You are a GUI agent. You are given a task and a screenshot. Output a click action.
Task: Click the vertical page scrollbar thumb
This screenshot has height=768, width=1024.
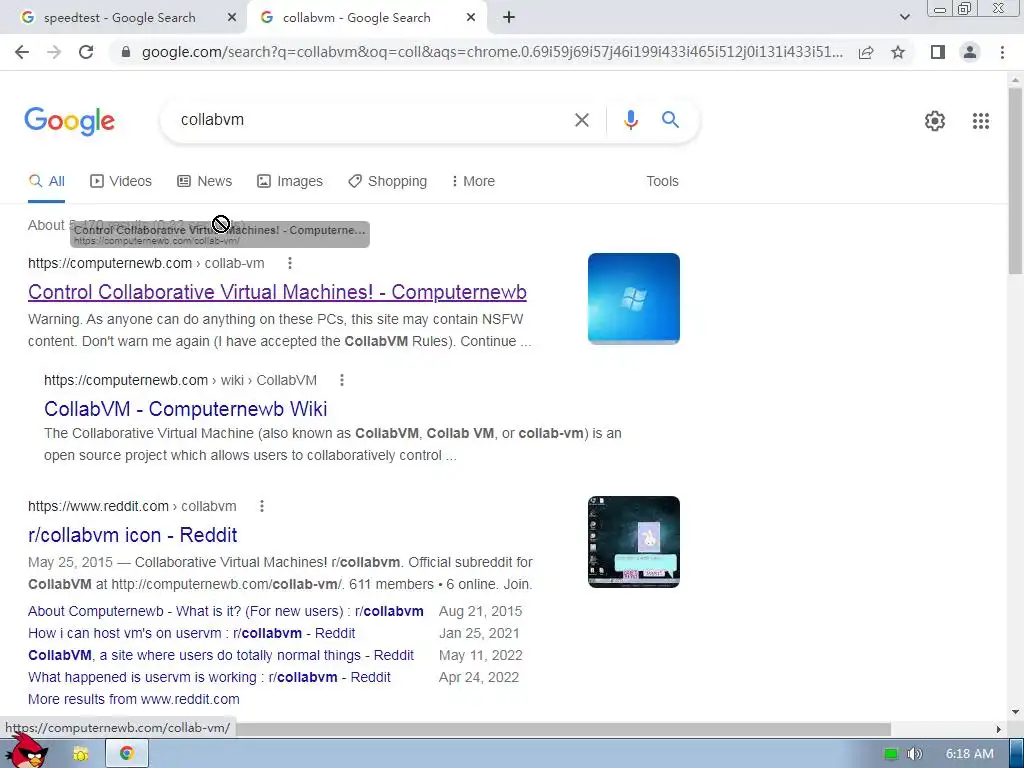click(1016, 180)
